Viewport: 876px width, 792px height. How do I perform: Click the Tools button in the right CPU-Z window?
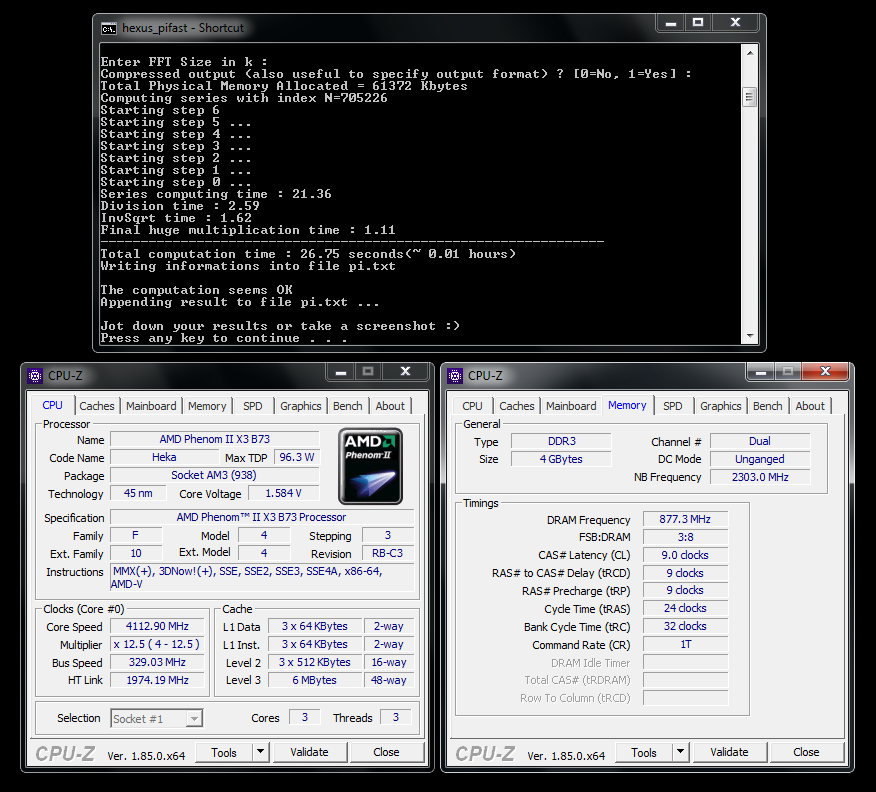(x=644, y=752)
